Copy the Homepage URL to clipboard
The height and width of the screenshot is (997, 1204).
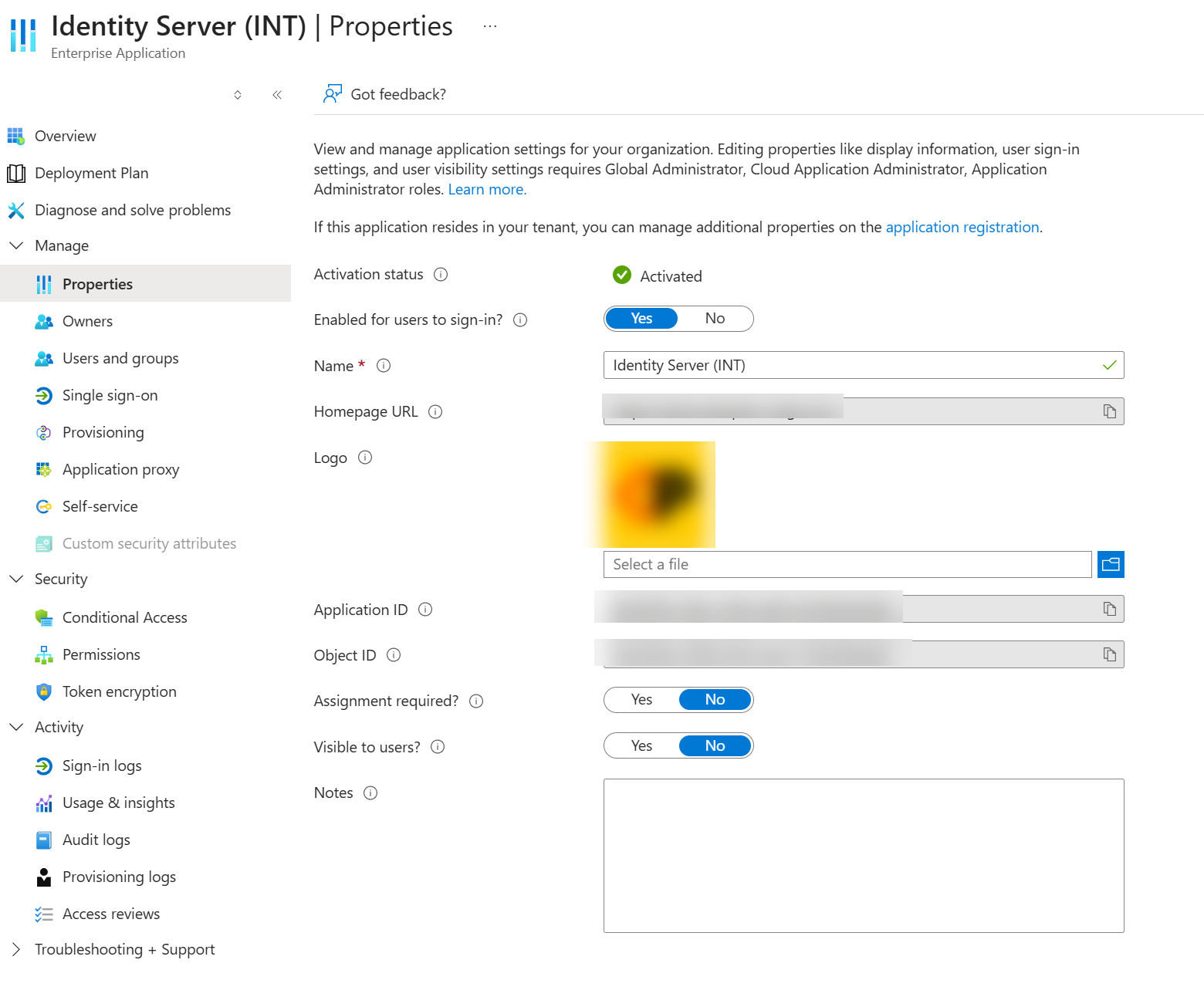coord(1110,411)
